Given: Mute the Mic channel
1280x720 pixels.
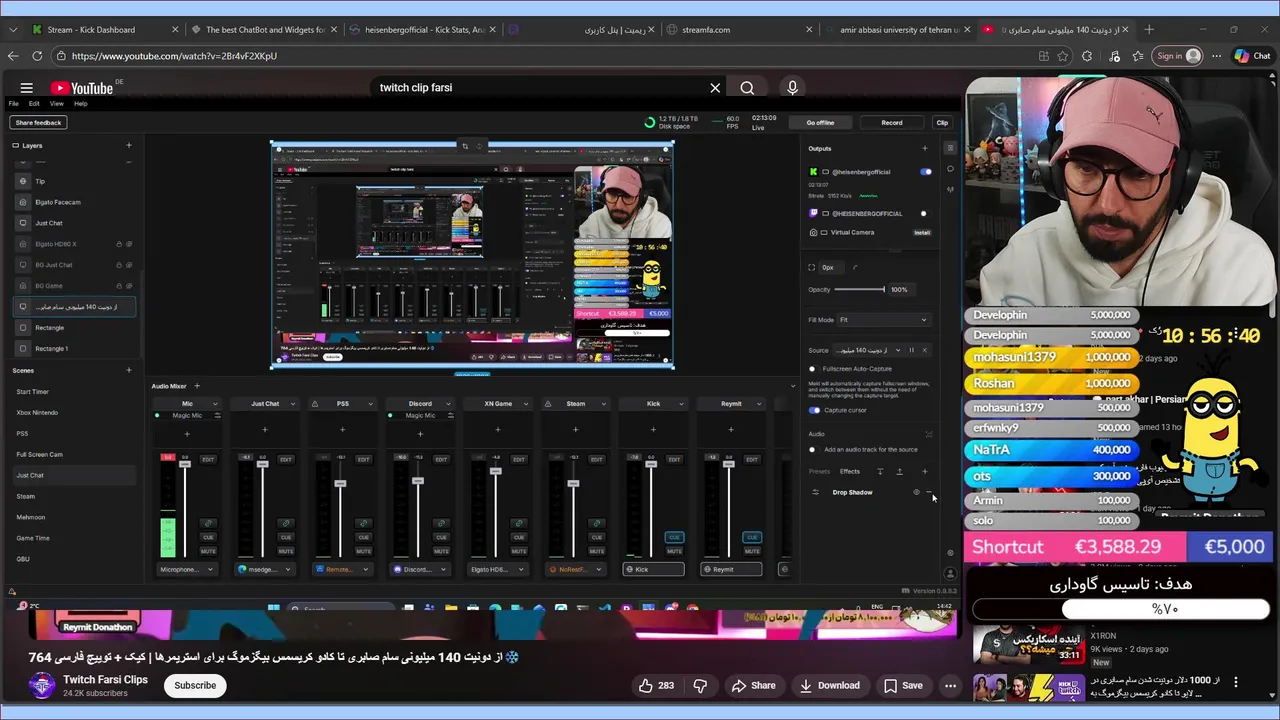Looking at the screenshot, I should coord(208,551).
